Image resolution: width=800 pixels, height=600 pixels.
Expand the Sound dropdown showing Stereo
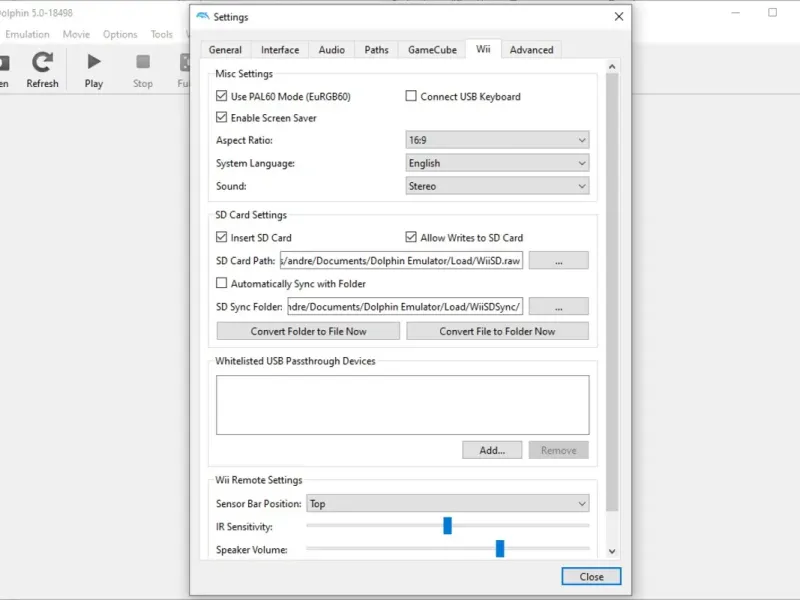pyautogui.click(x=497, y=186)
